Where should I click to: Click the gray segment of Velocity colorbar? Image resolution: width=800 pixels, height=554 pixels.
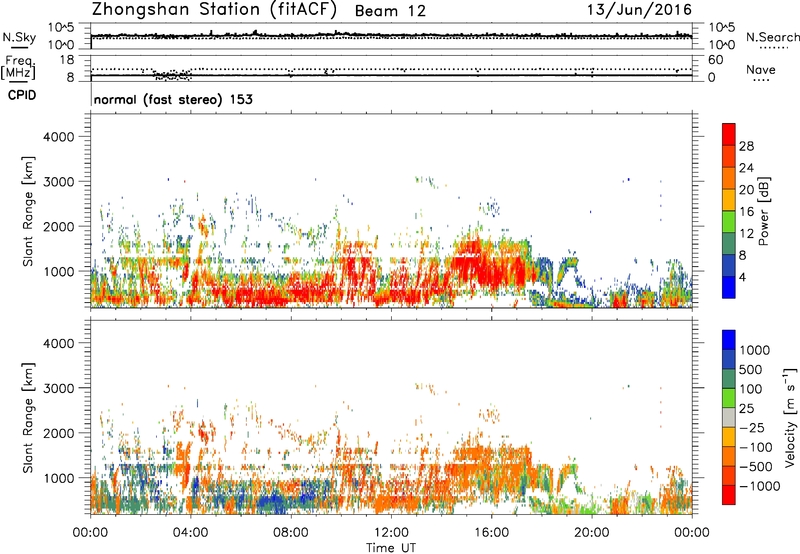click(729, 417)
